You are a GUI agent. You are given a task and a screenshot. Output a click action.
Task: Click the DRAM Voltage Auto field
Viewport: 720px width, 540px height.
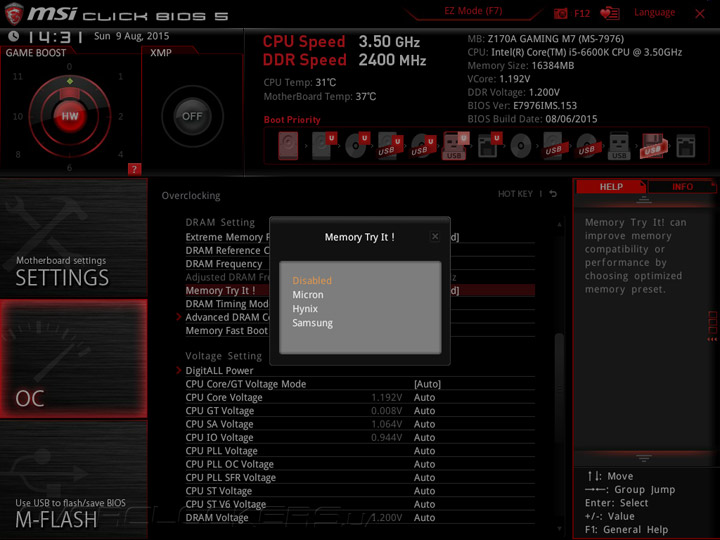424,517
